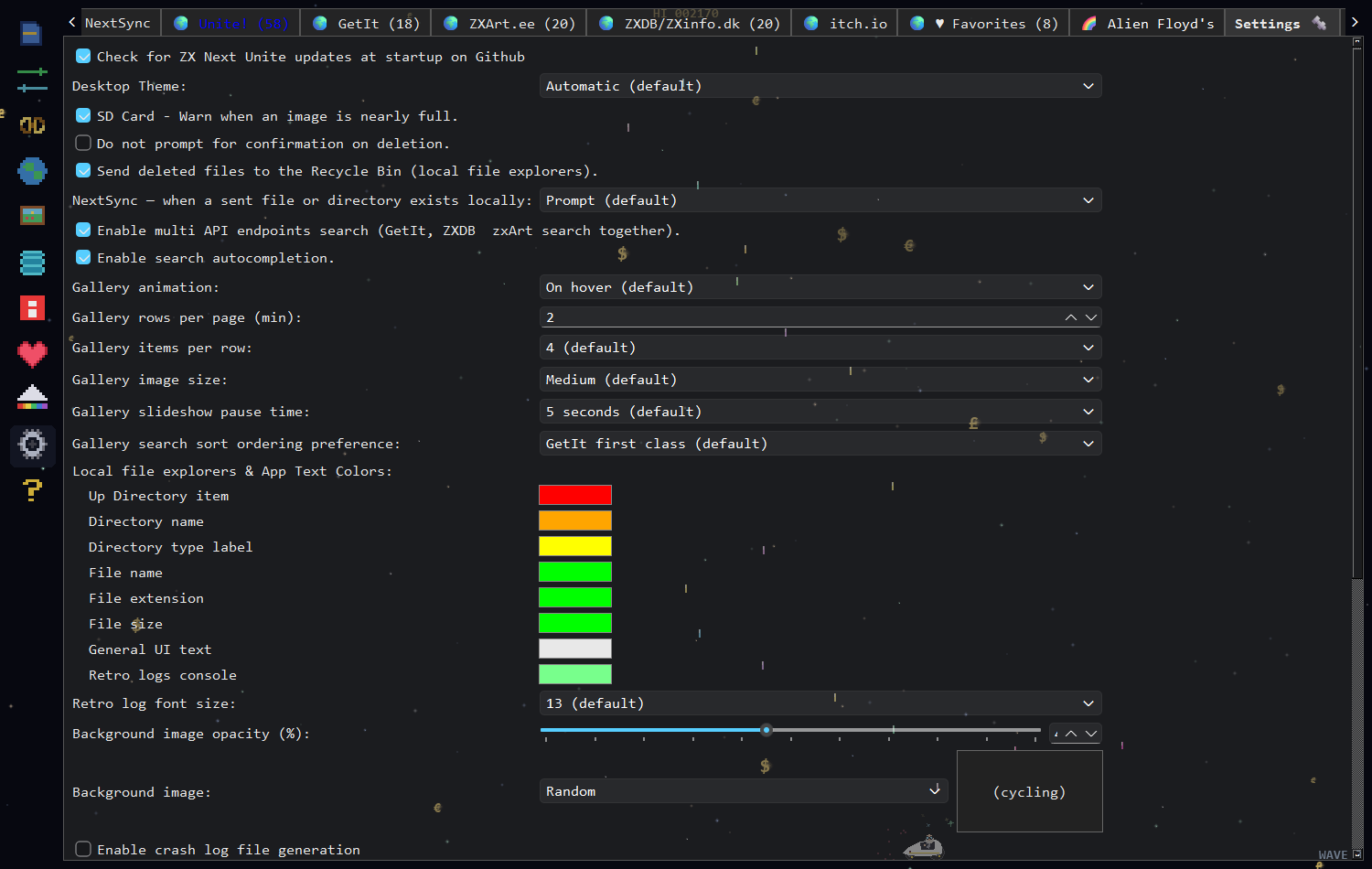Click the red heart favorites sidebar icon
Viewport: 1372px width, 869px height.
point(32,353)
